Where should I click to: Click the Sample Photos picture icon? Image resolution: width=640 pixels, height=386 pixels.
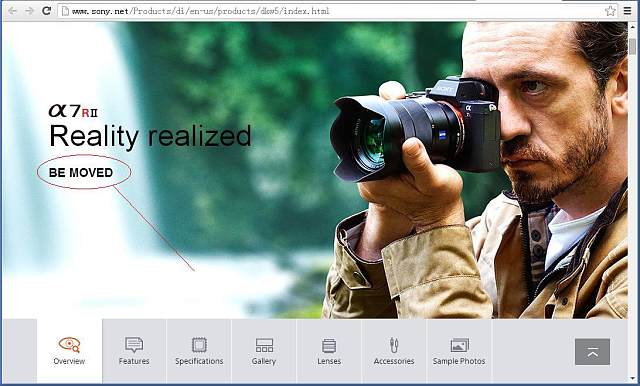click(459, 345)
